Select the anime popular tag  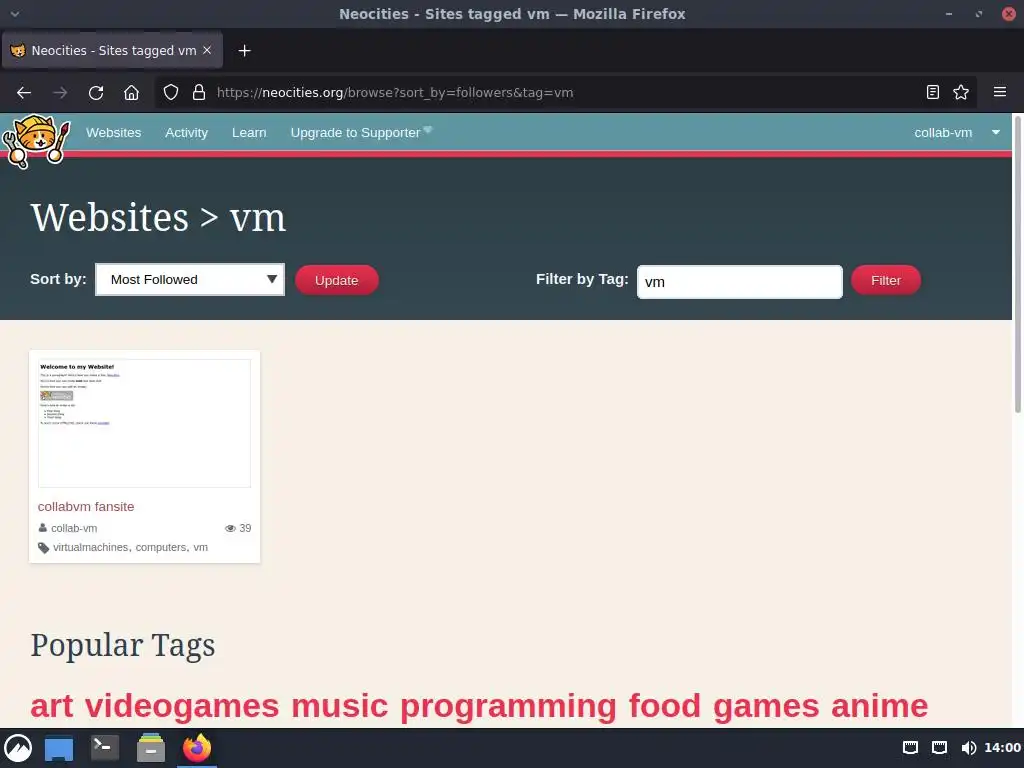tap(880, 706)
